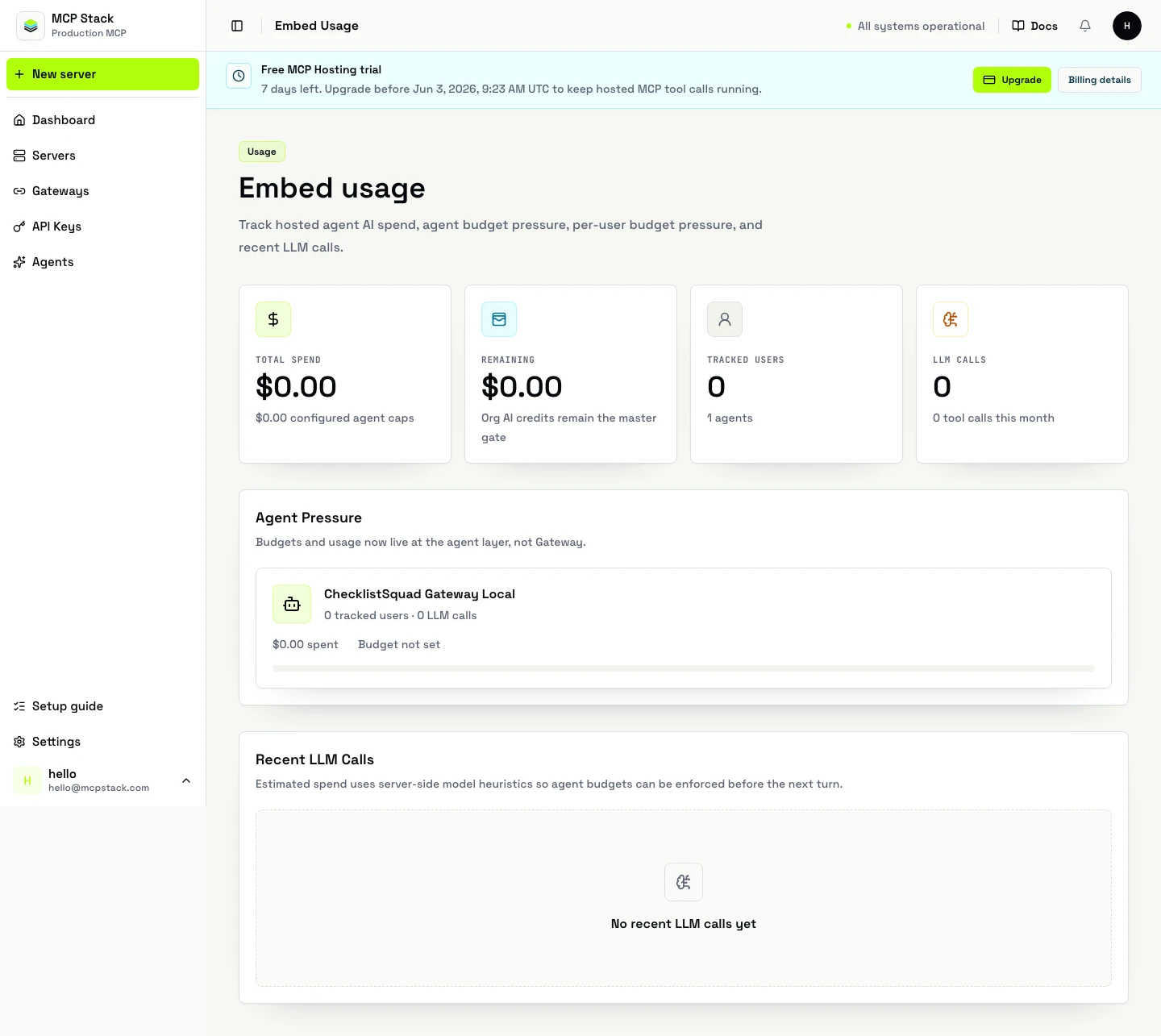Click "$0.00 spent" text
This screenshot has width=1161, height=1036.
(306, 644)
